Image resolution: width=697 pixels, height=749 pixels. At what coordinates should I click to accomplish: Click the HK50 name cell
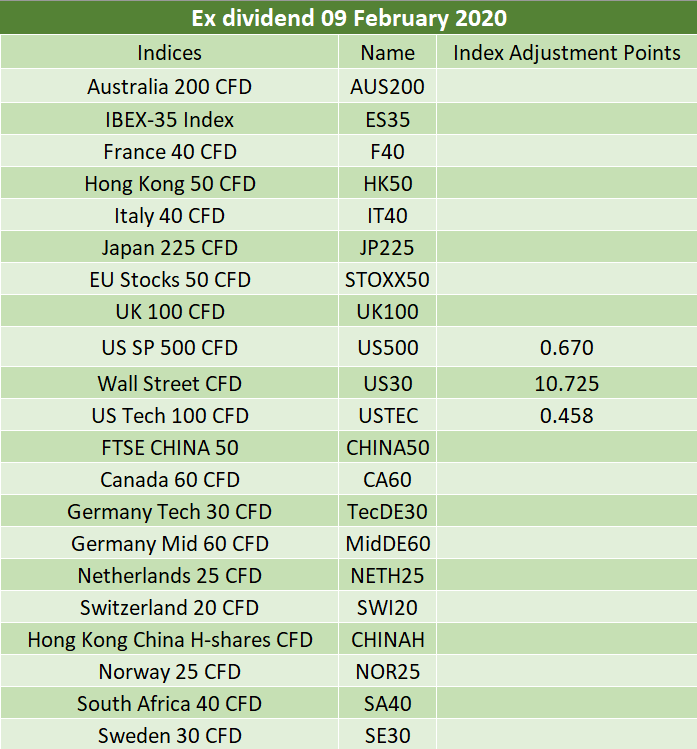point(387,184)
